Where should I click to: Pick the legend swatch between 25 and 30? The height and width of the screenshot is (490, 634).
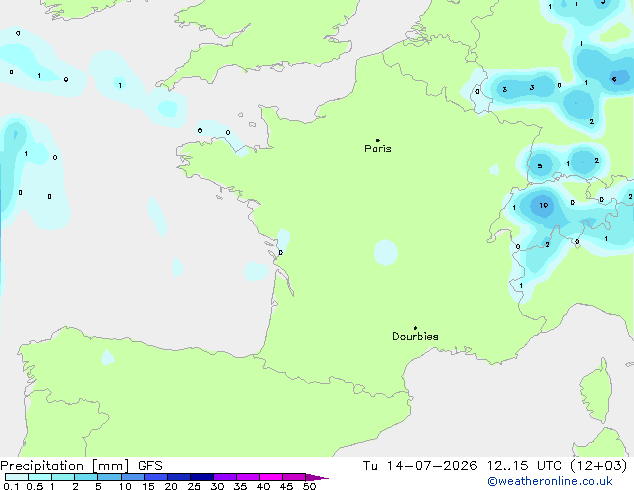pyautogui.click(x=201, y=477)
